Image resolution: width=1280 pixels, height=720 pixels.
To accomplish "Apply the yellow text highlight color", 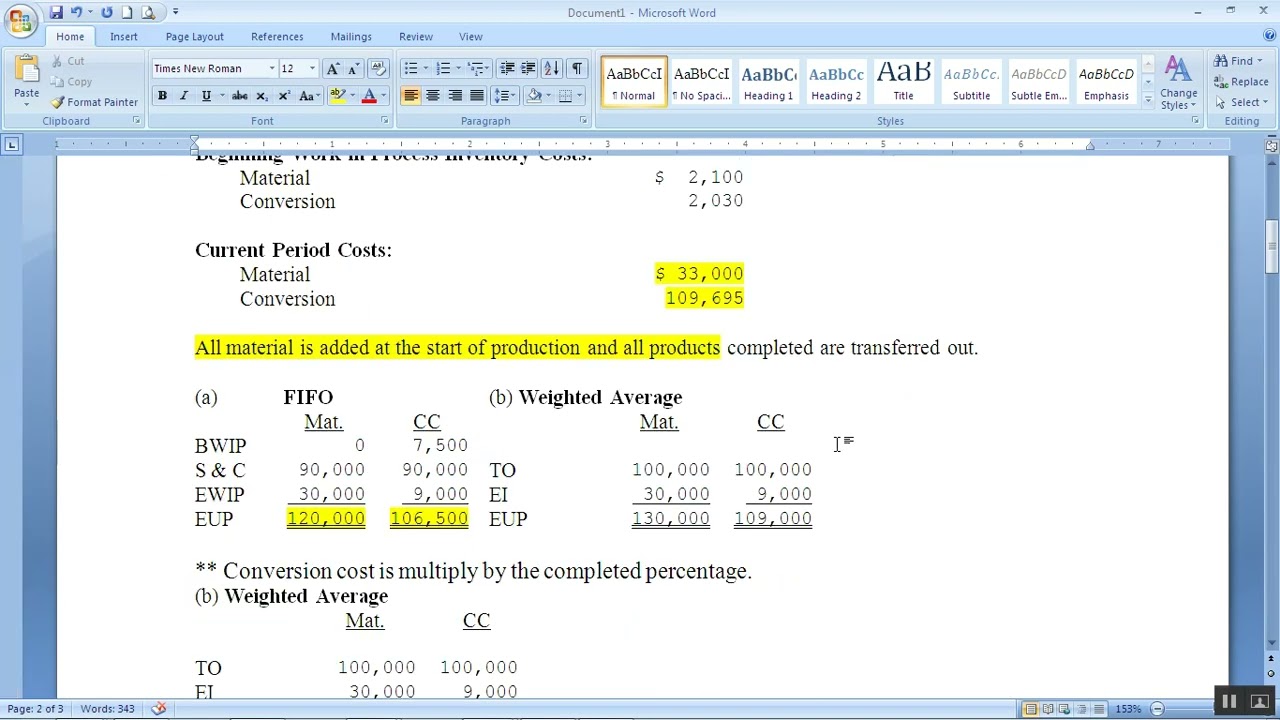I will (337, 96).
